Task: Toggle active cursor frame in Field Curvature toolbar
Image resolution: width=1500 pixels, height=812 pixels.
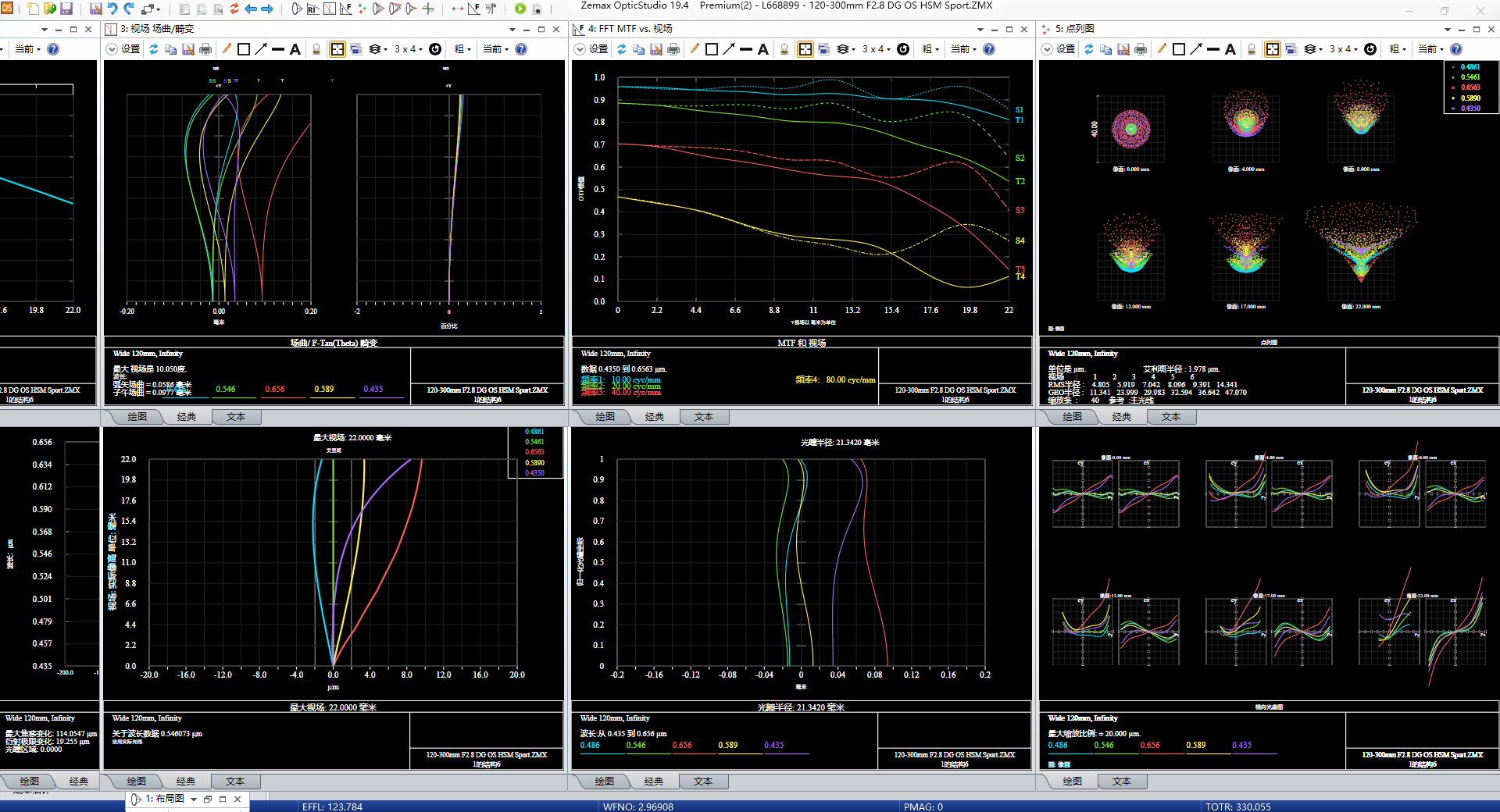Action: (x=337, y=49)
